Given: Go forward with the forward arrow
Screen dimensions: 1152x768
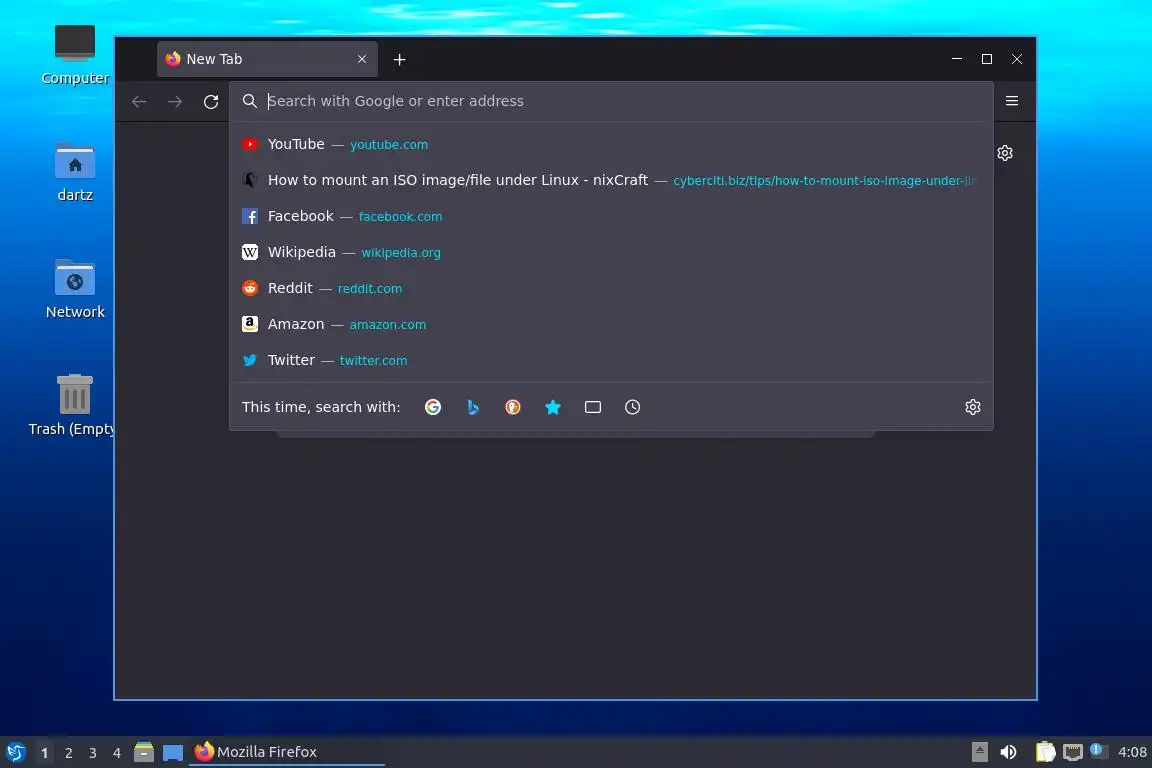Looking at the screenshot, I should (x=175, y=101).
